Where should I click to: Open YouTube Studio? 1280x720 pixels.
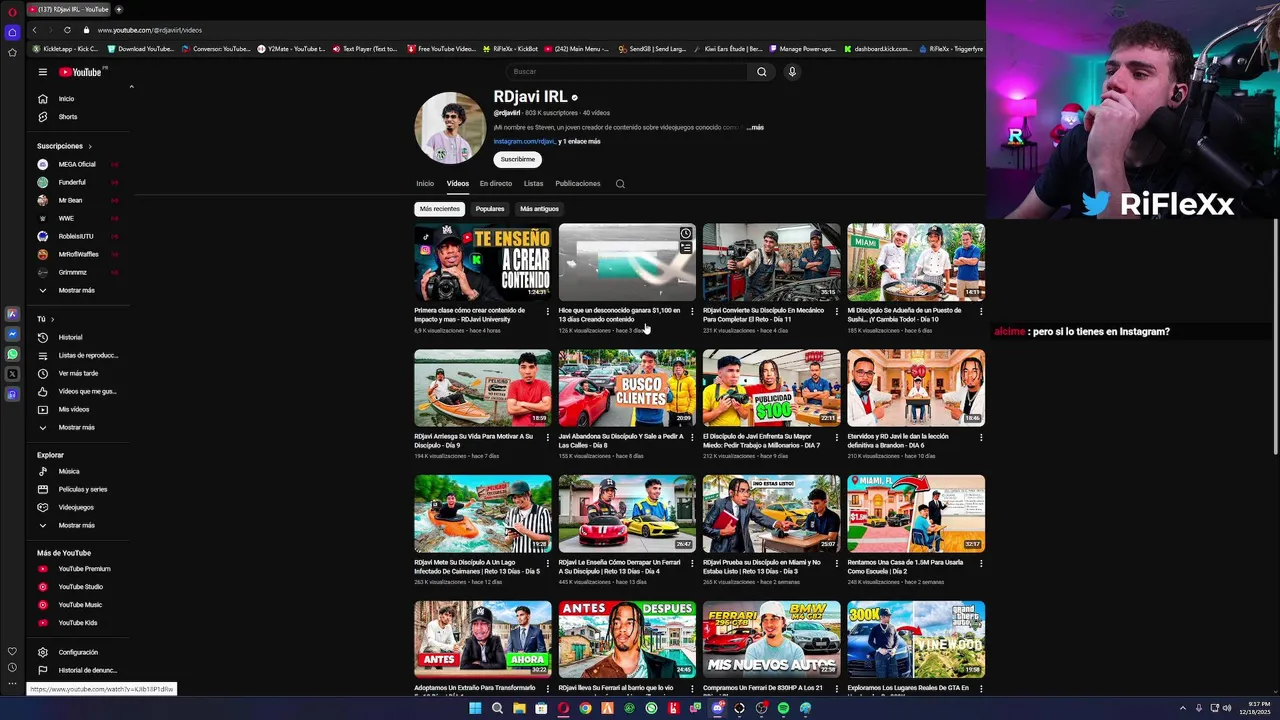point(80,587)
